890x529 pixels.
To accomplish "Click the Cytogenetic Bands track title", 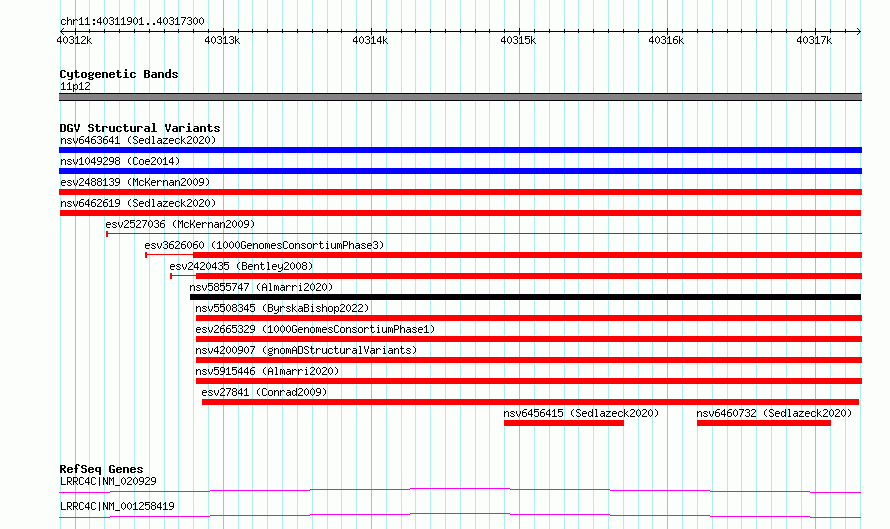I will (119, 74).
